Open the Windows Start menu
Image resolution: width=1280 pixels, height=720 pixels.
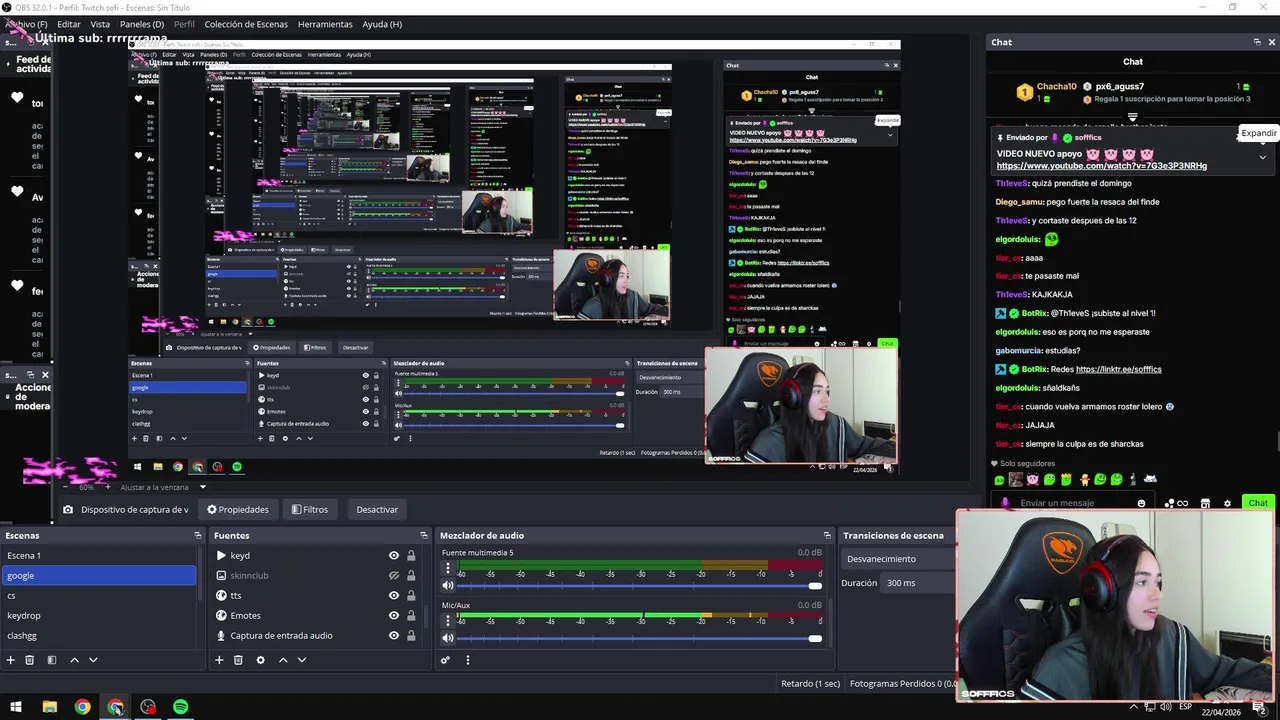click(x=15, y=707)
